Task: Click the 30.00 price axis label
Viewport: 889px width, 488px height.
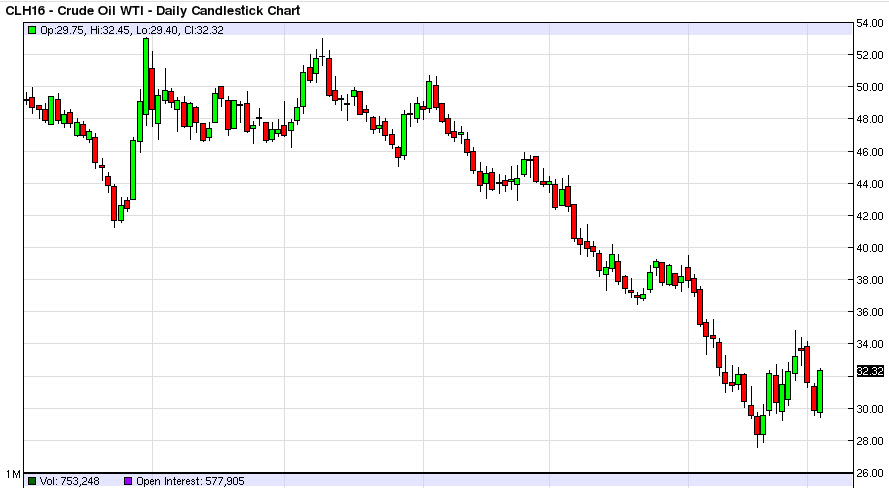Action: point(870,409)
